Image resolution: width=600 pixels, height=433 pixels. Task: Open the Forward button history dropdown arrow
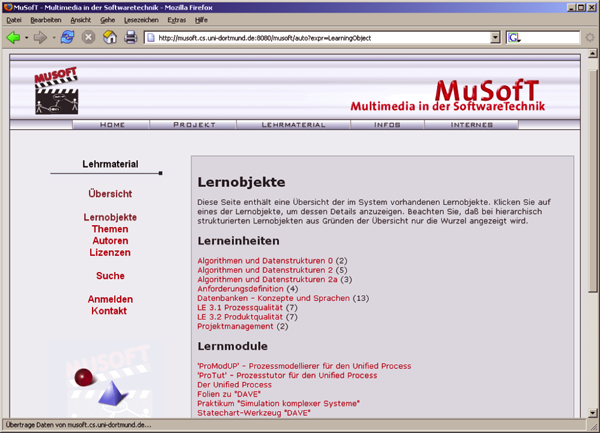point(54,38)
